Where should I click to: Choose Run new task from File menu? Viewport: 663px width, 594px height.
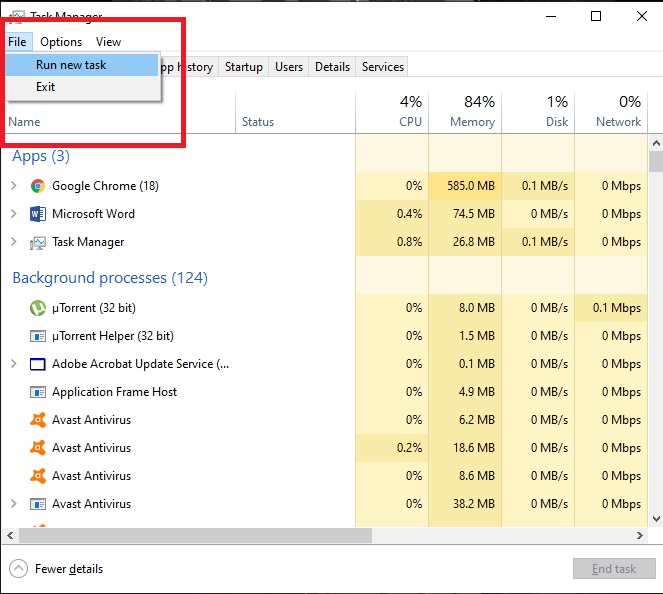82,65
